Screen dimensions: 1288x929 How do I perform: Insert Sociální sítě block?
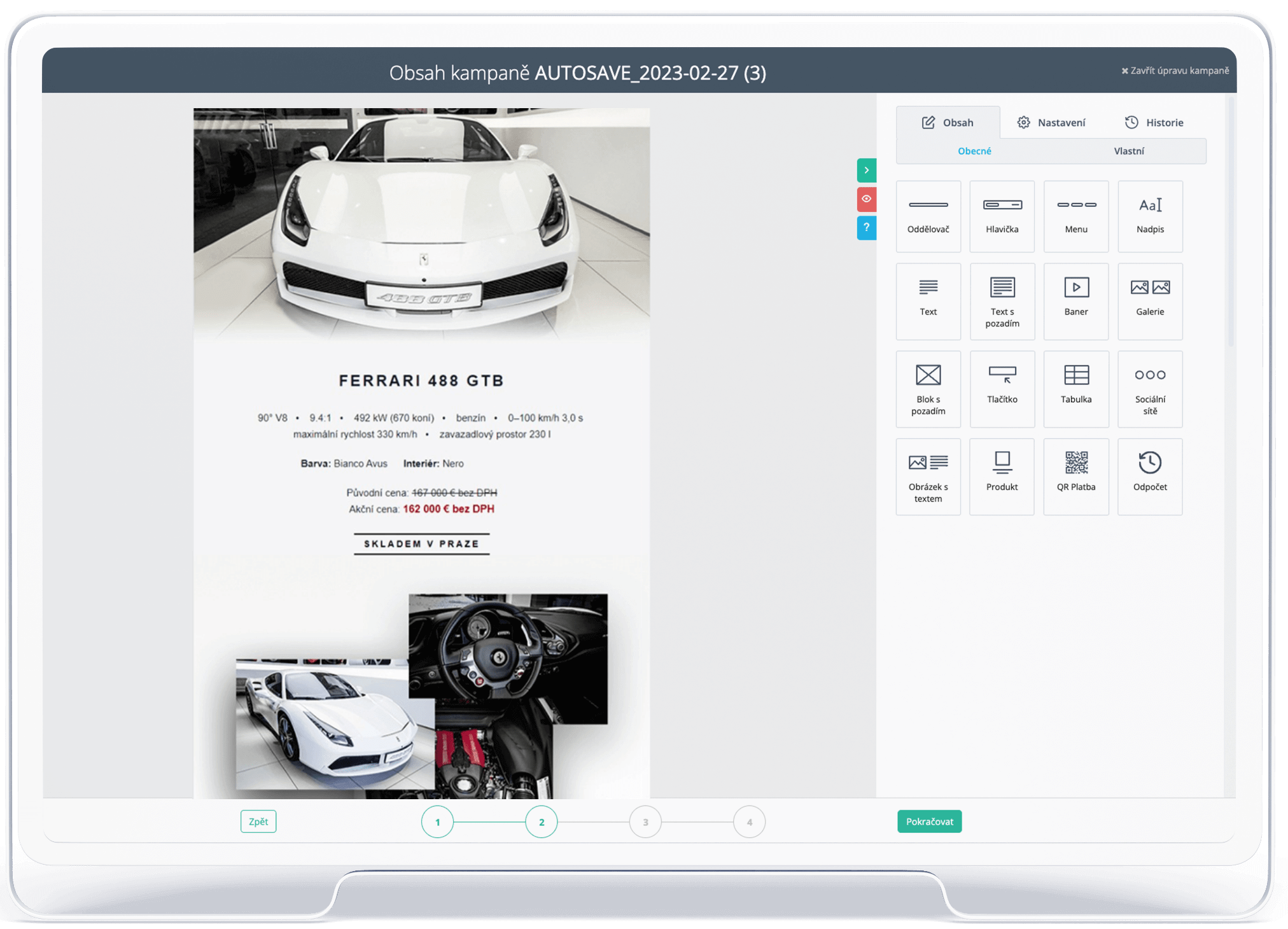click(x=1150, y=389)
